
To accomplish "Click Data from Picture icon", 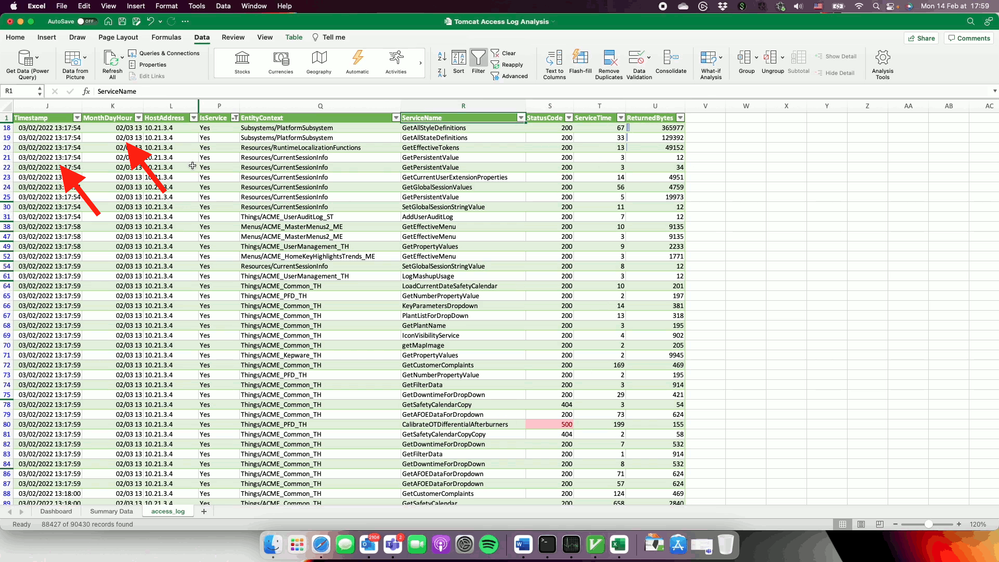I will 75,64.
